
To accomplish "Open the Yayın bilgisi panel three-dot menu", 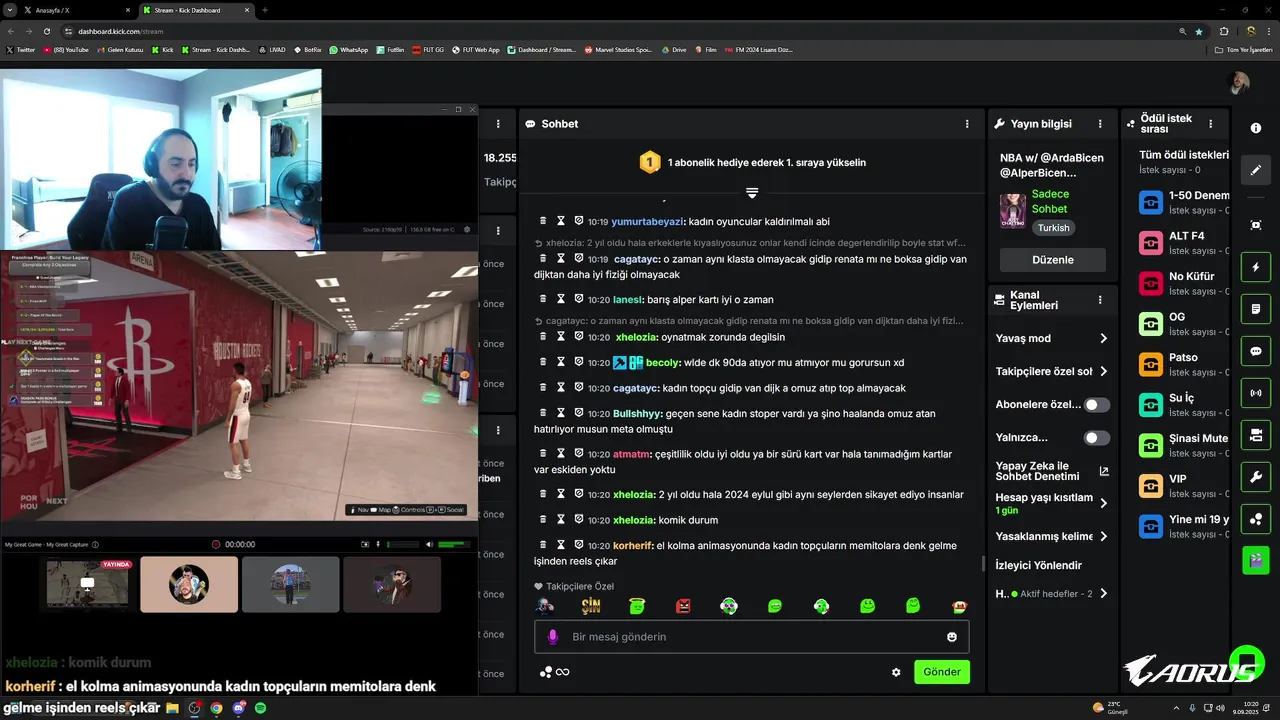I will [x=1100, y=124].
